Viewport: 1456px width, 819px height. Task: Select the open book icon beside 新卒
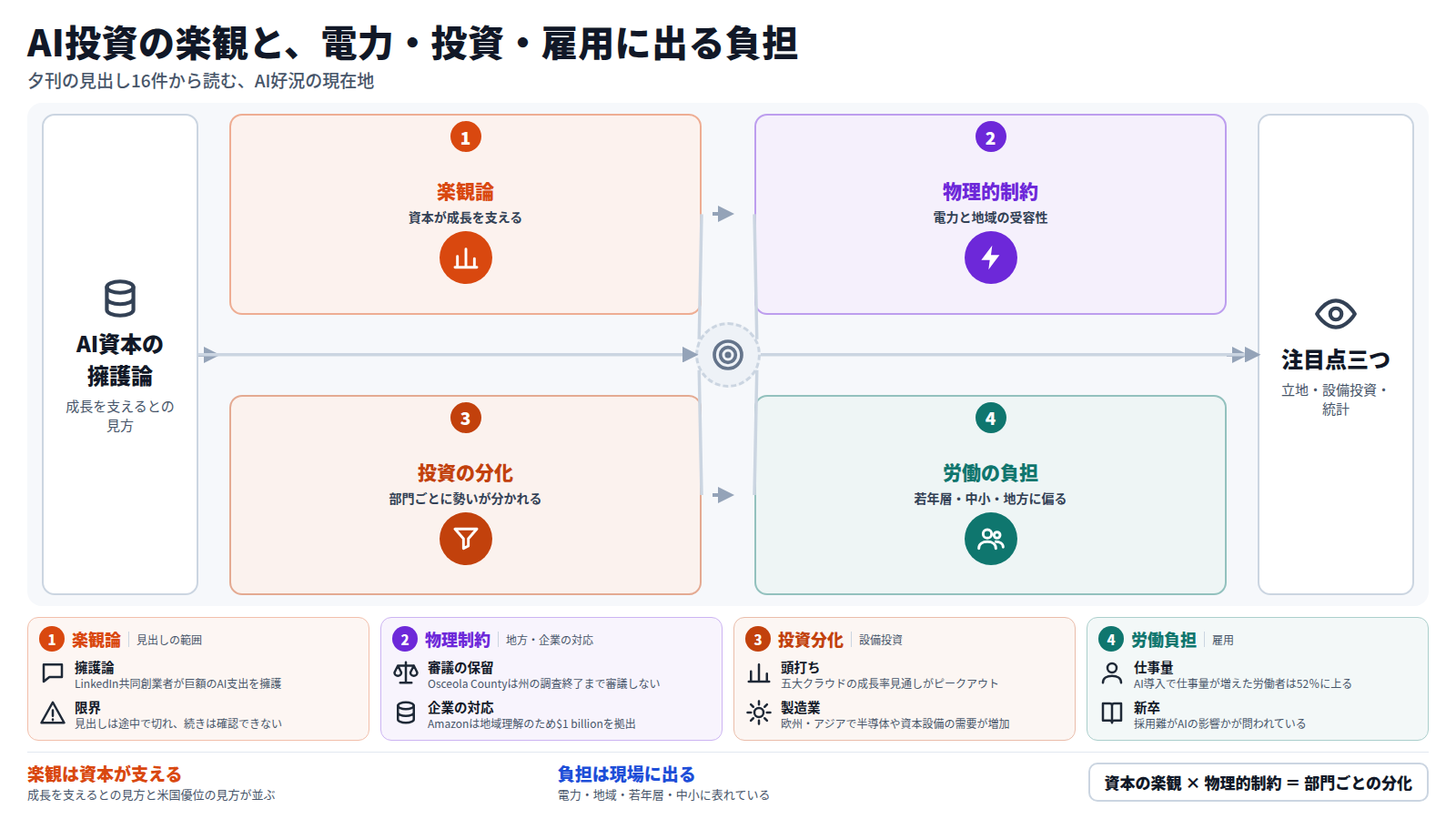[x=1112, y=713]
